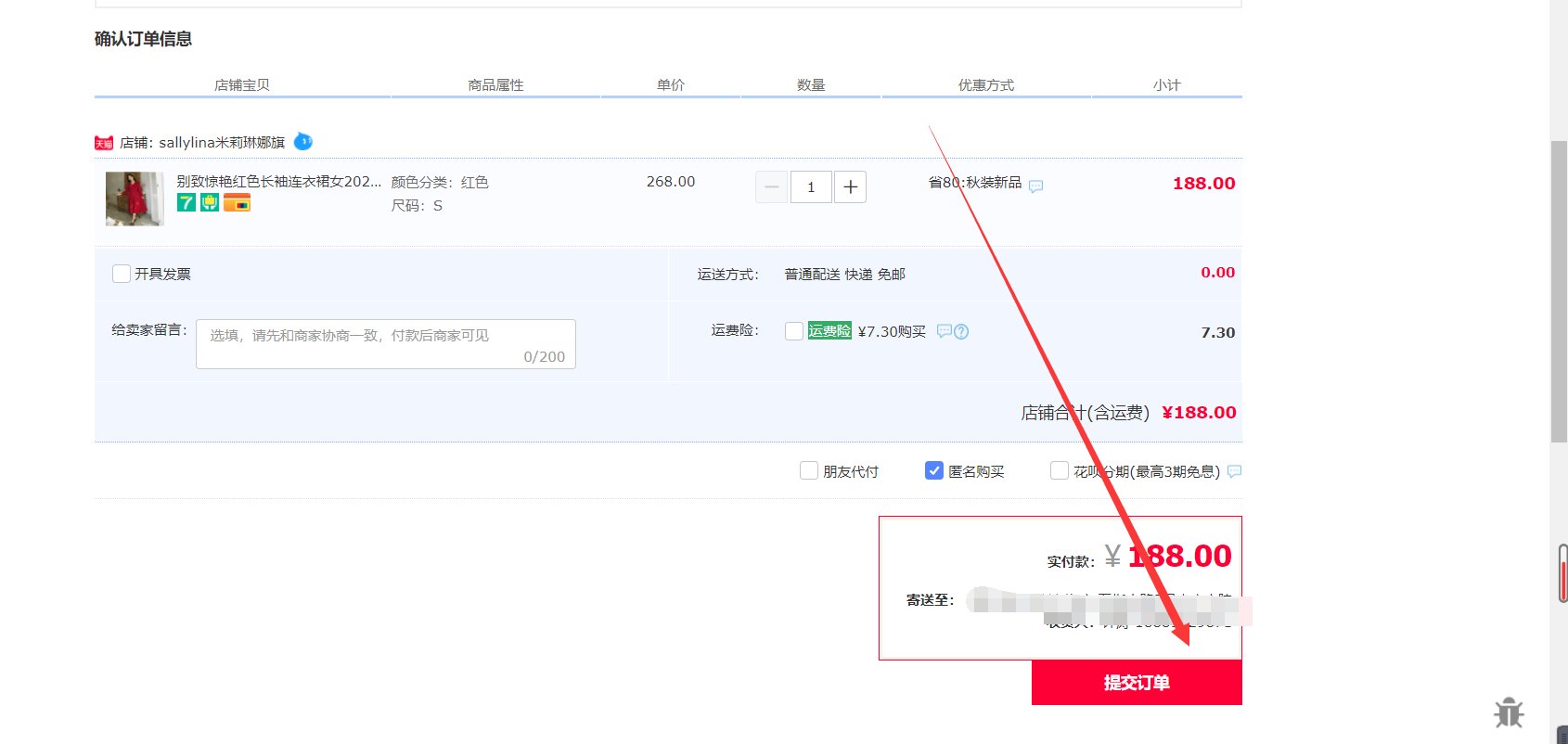
Task: Open product title 别致惊艳红色长袖连衣裙
Action: (x=278, y=182)
